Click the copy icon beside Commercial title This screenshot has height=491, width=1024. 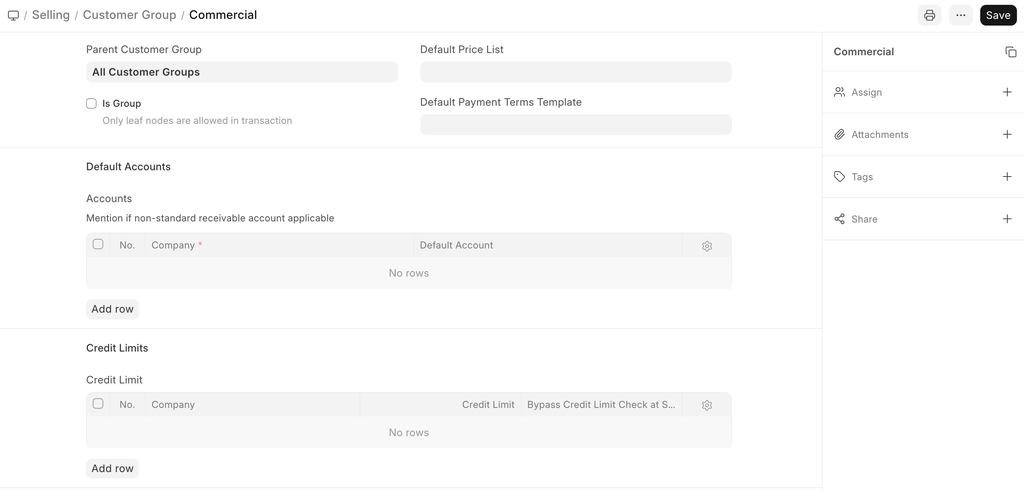[1010, 52]
